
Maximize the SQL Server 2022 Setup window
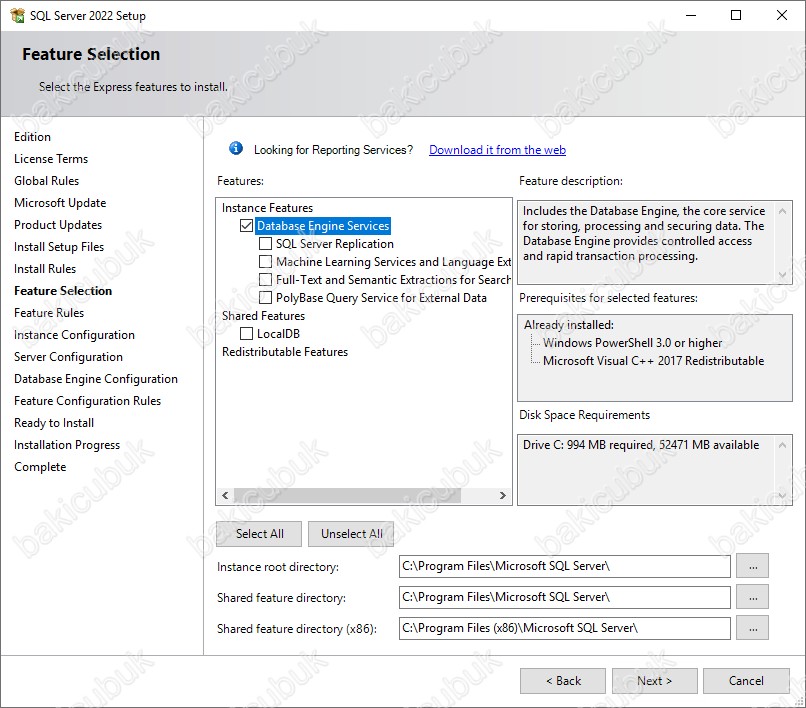click(x=736, y=15)
